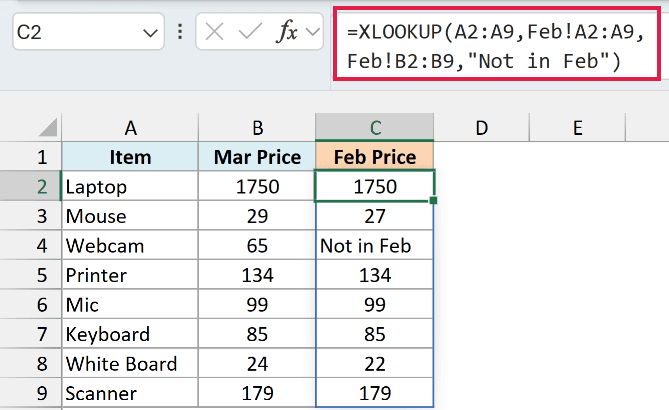Screen dimensions: 669x410
Task: Select empty cell D2
Action: click(482, 186)
